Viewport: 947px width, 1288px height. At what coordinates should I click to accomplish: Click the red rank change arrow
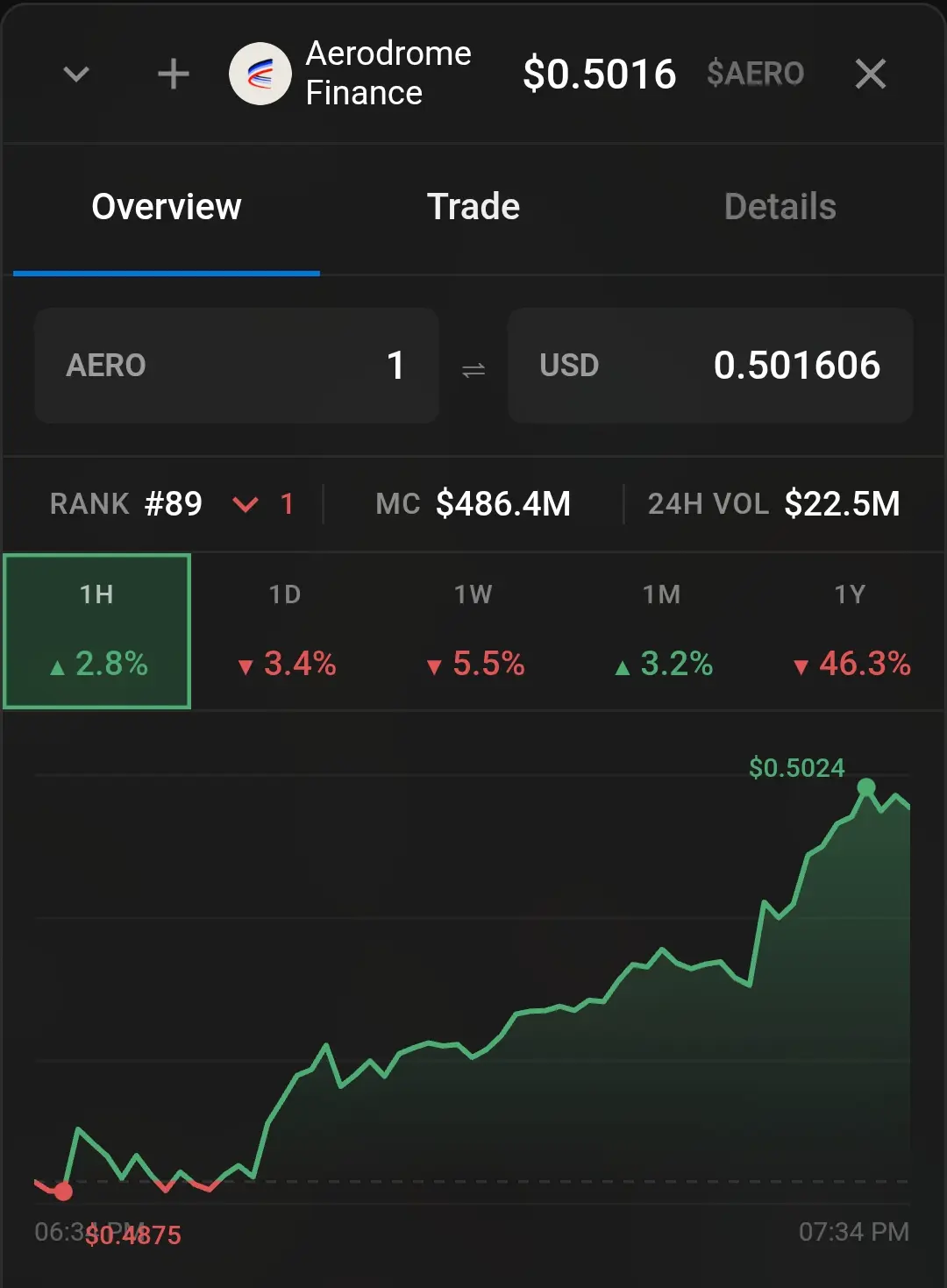coord(246,504)
